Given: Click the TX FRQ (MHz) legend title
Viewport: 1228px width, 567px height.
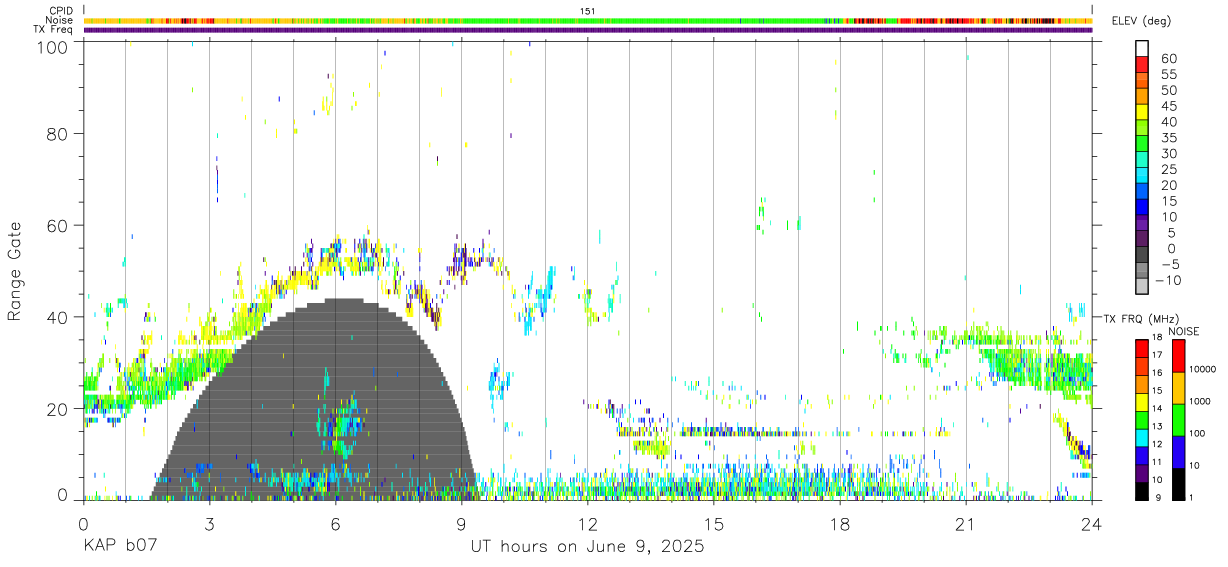Looking at the screenshot, I should tap(1139, 318).
